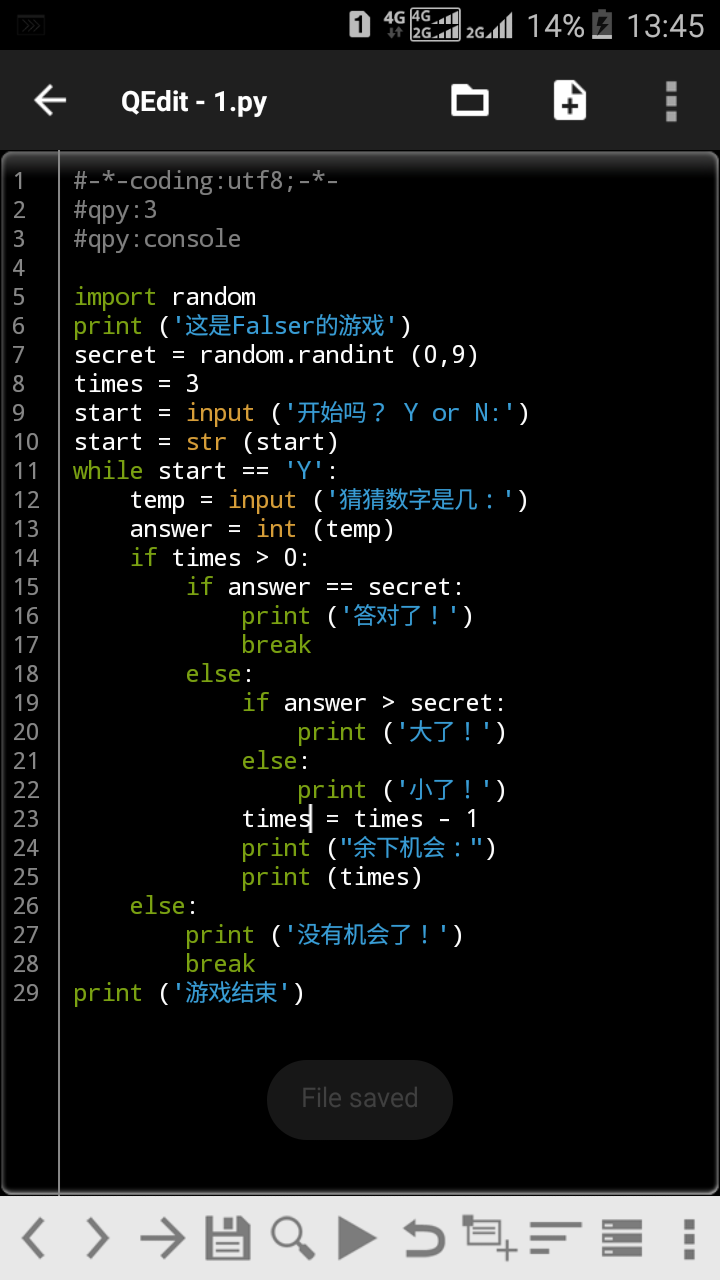
Task: Tap the 'times = 3' line
Action: click(x=137, y=384)
